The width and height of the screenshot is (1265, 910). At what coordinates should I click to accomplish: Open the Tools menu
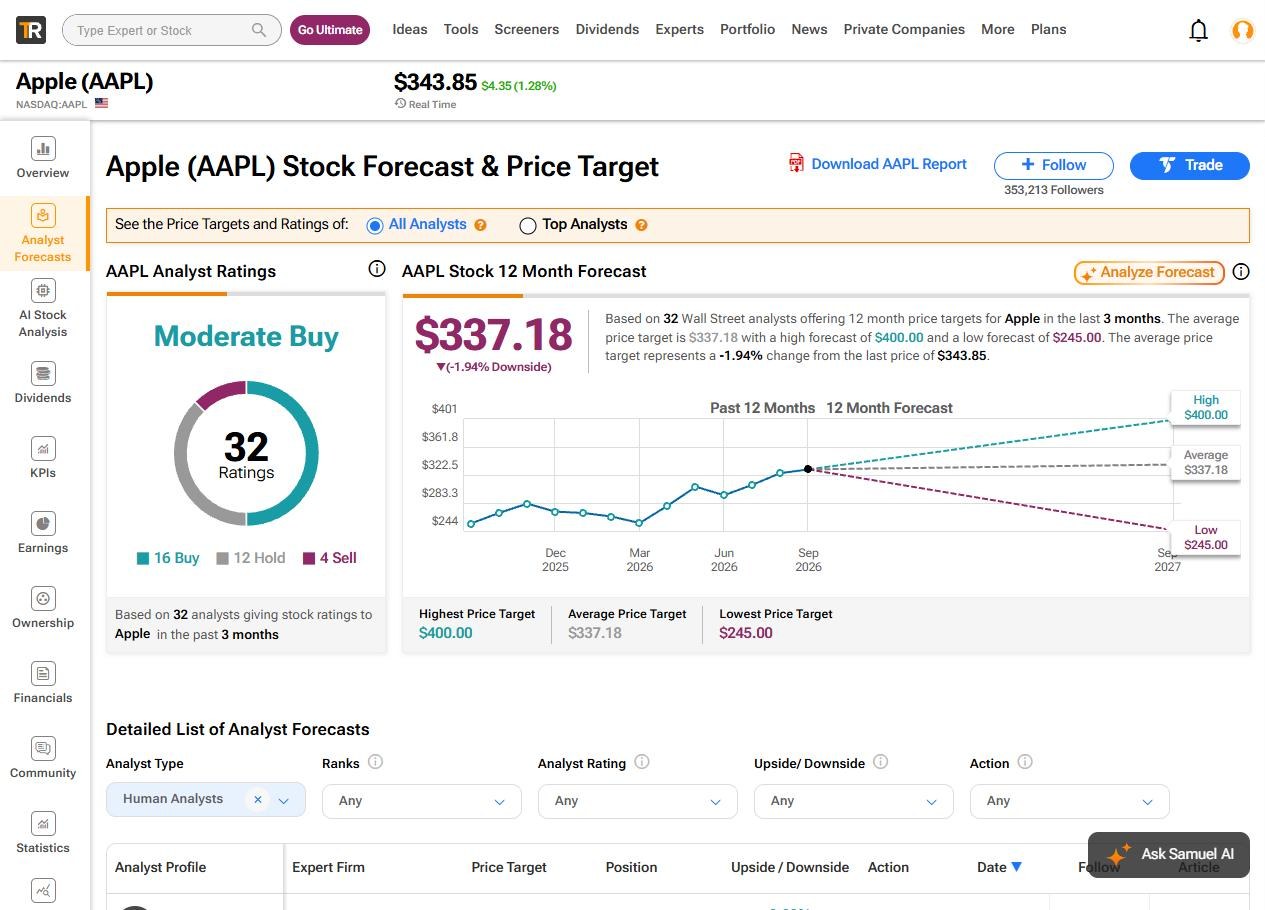461,29
